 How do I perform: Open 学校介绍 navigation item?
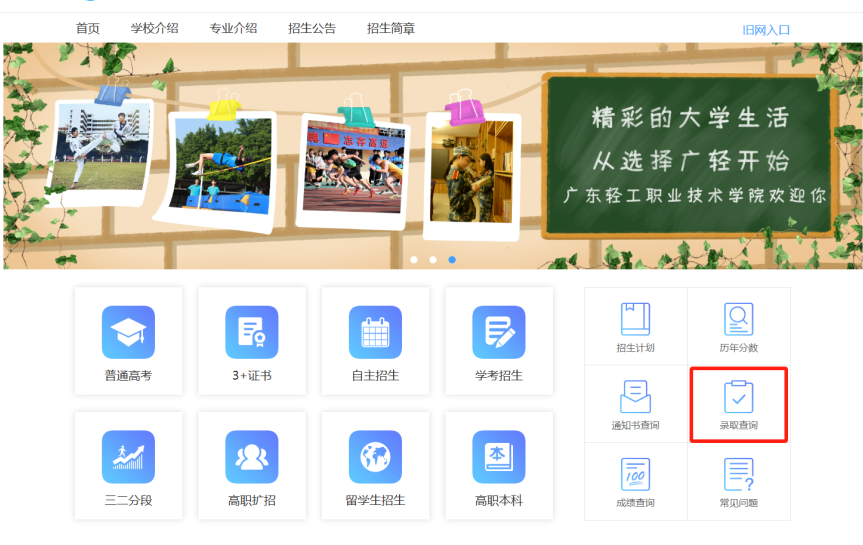(155, 29)
